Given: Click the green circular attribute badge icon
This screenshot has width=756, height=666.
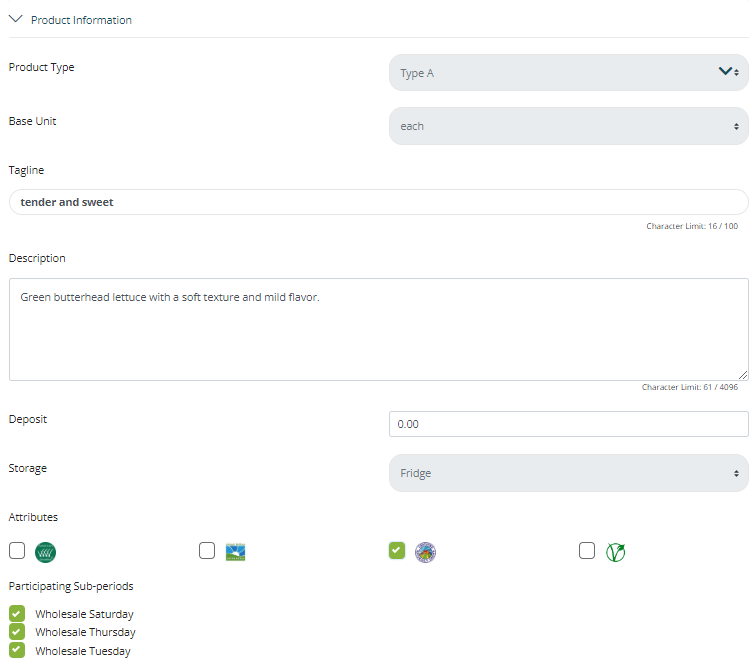Looking at the screenshot, I should [45, 552].
